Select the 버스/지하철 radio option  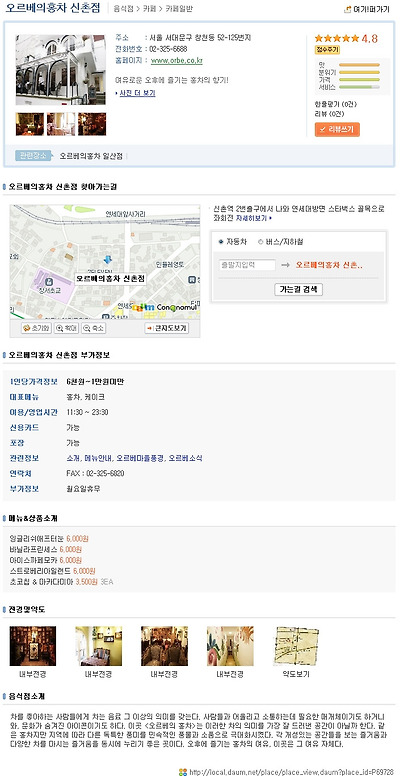[261, 242]
